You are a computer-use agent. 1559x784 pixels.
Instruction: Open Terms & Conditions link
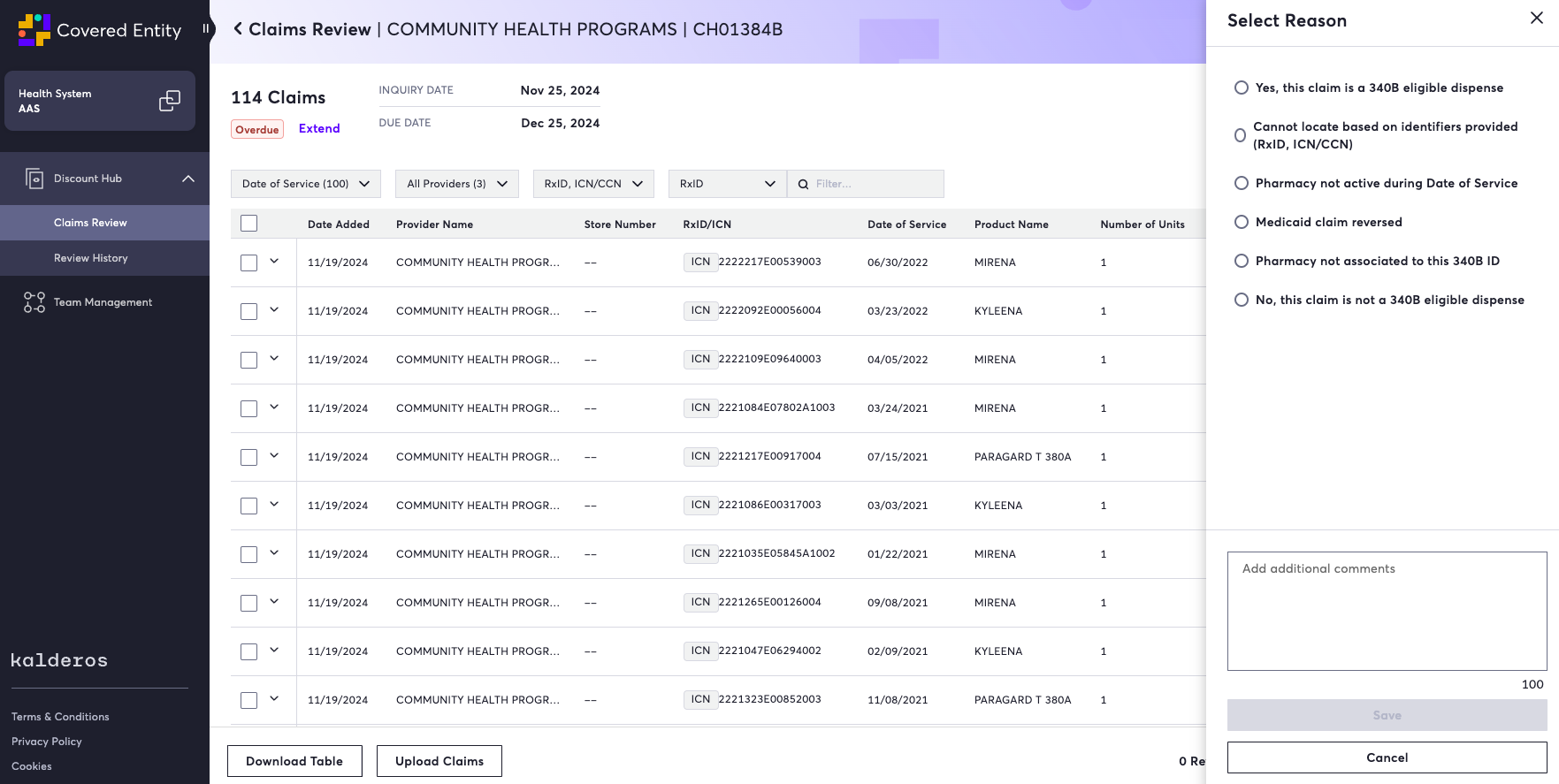(x=60, y=717)
